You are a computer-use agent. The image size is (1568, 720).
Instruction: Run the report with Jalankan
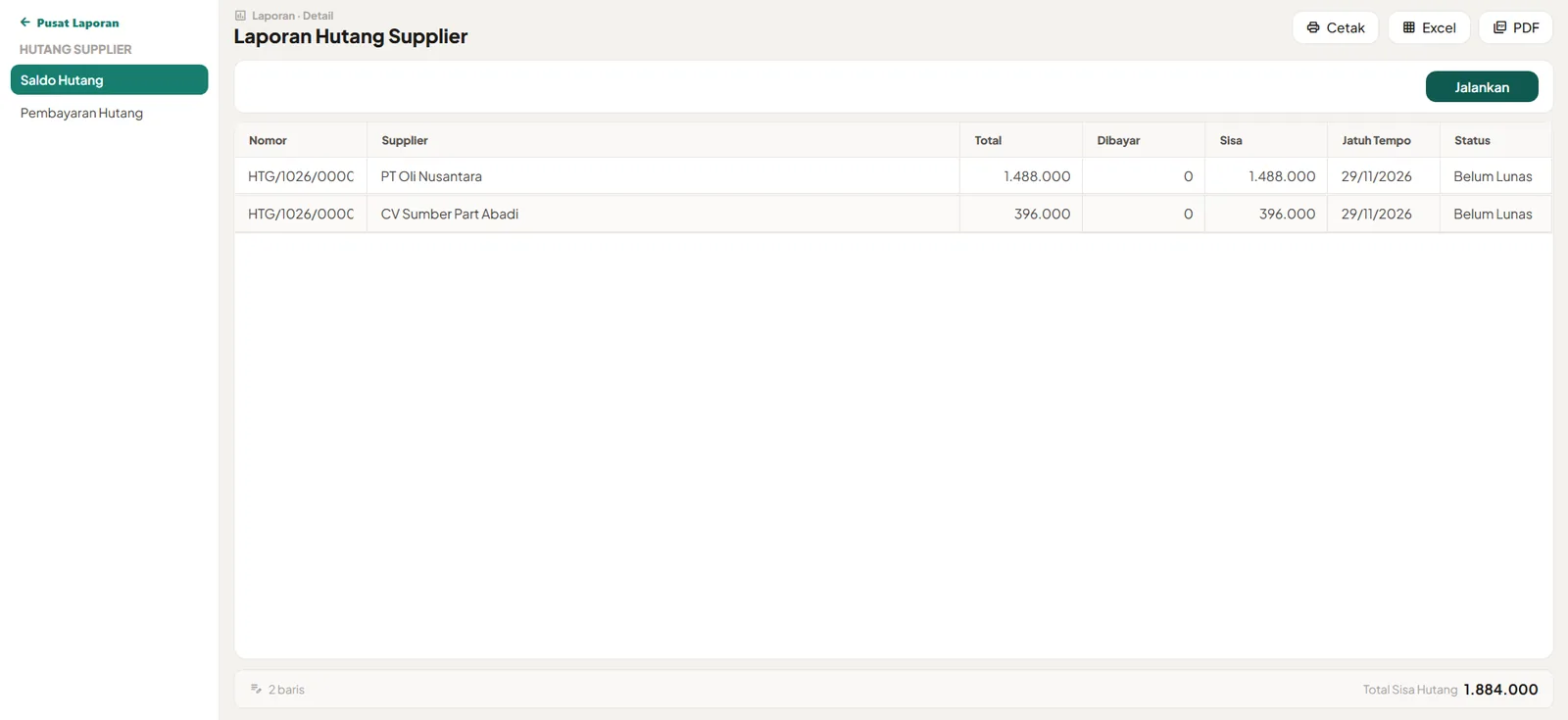(x=1481, y=87)
